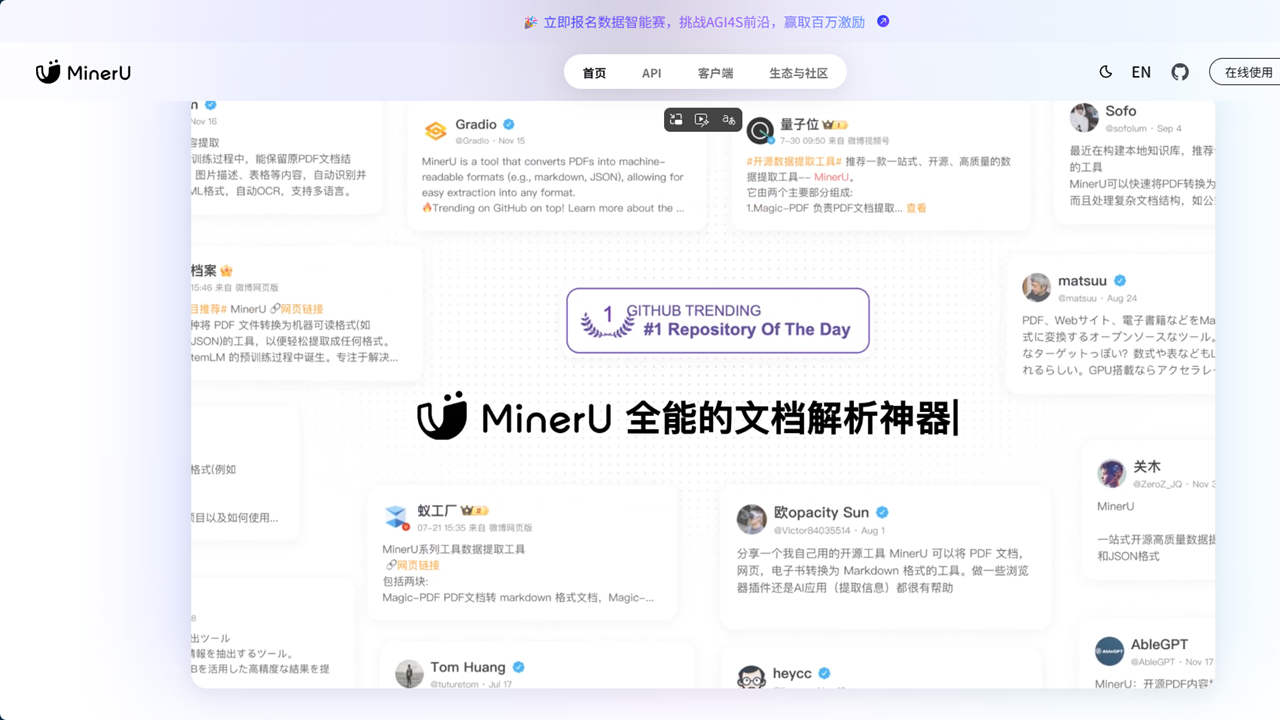Toggle dark mode with the moon icon
This screenshot has width=1280, height=720.
[x=1105, y=71]
